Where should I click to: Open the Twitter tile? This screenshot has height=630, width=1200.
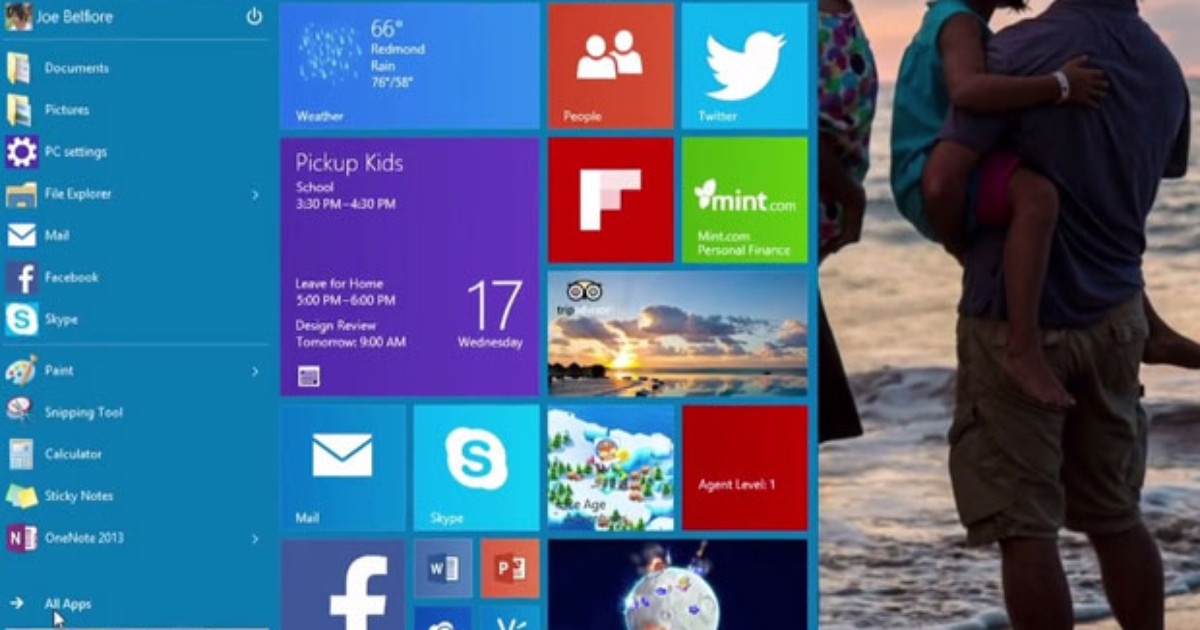point(745,65)
